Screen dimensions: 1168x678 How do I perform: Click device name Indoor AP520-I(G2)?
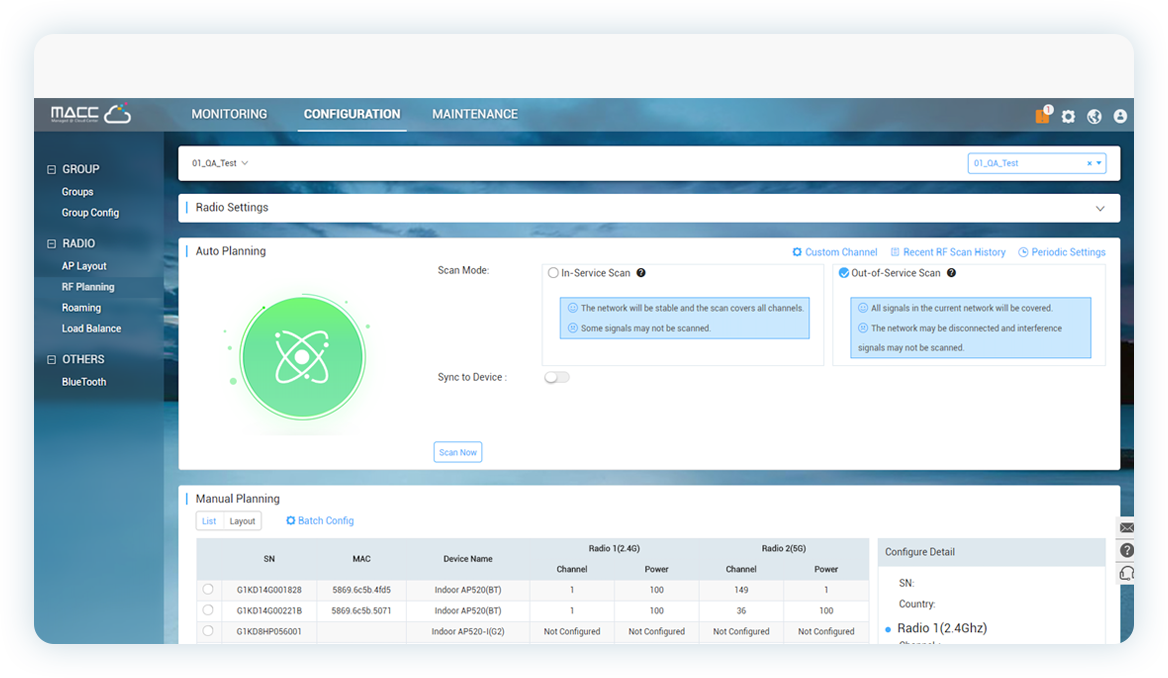(x=468, y=631)
